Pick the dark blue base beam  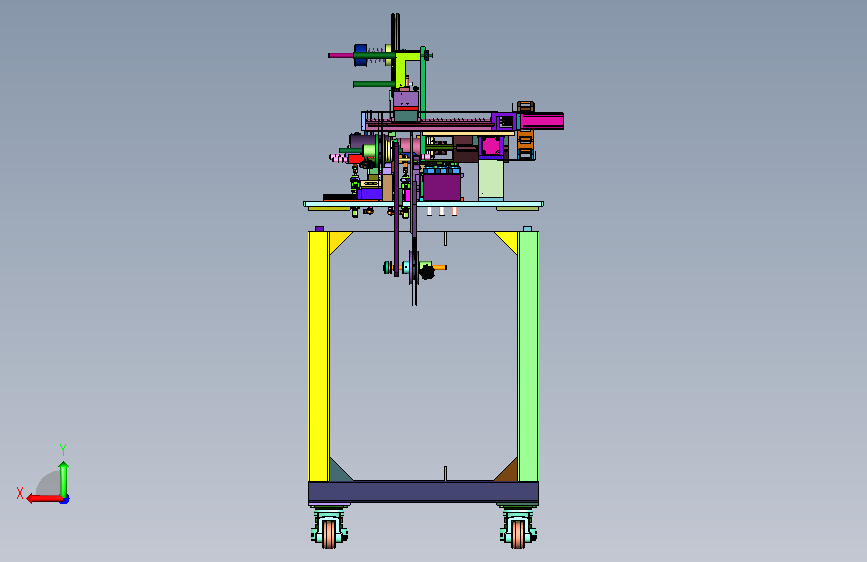(424, 492)
